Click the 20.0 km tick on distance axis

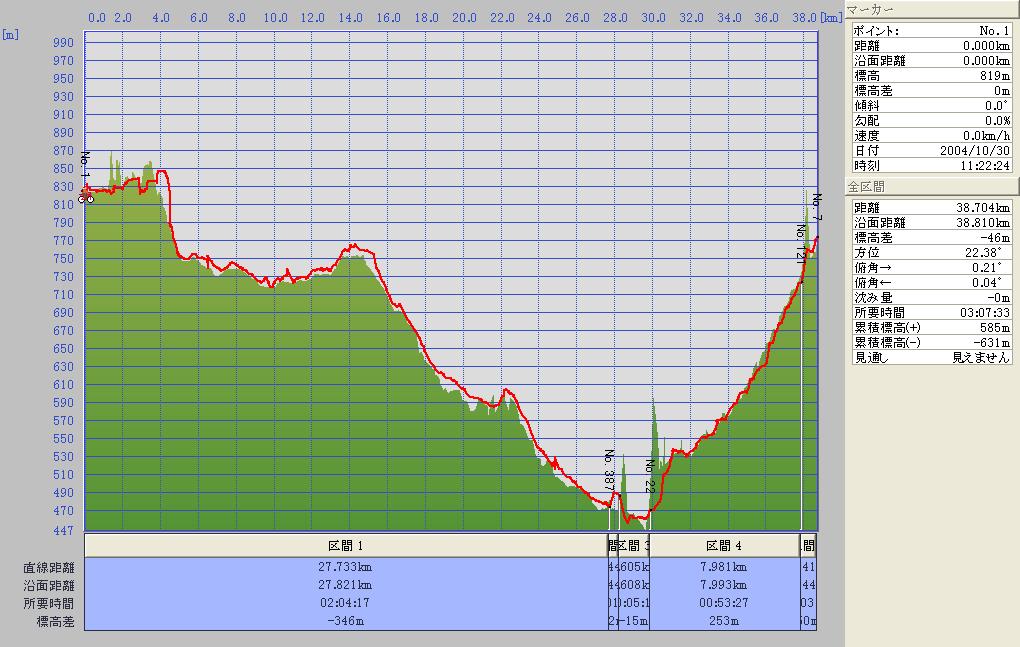pyautogui.click(x=464, y=17)
